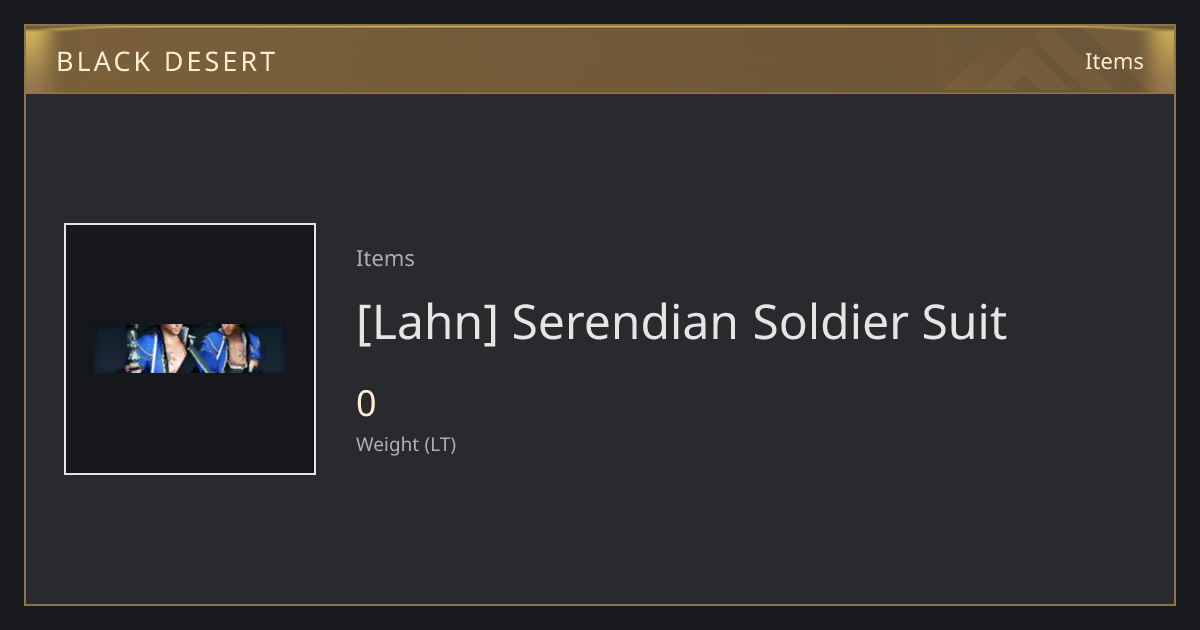Click the word Serendian in the title
1200x630 pixels.
point(625,323)
